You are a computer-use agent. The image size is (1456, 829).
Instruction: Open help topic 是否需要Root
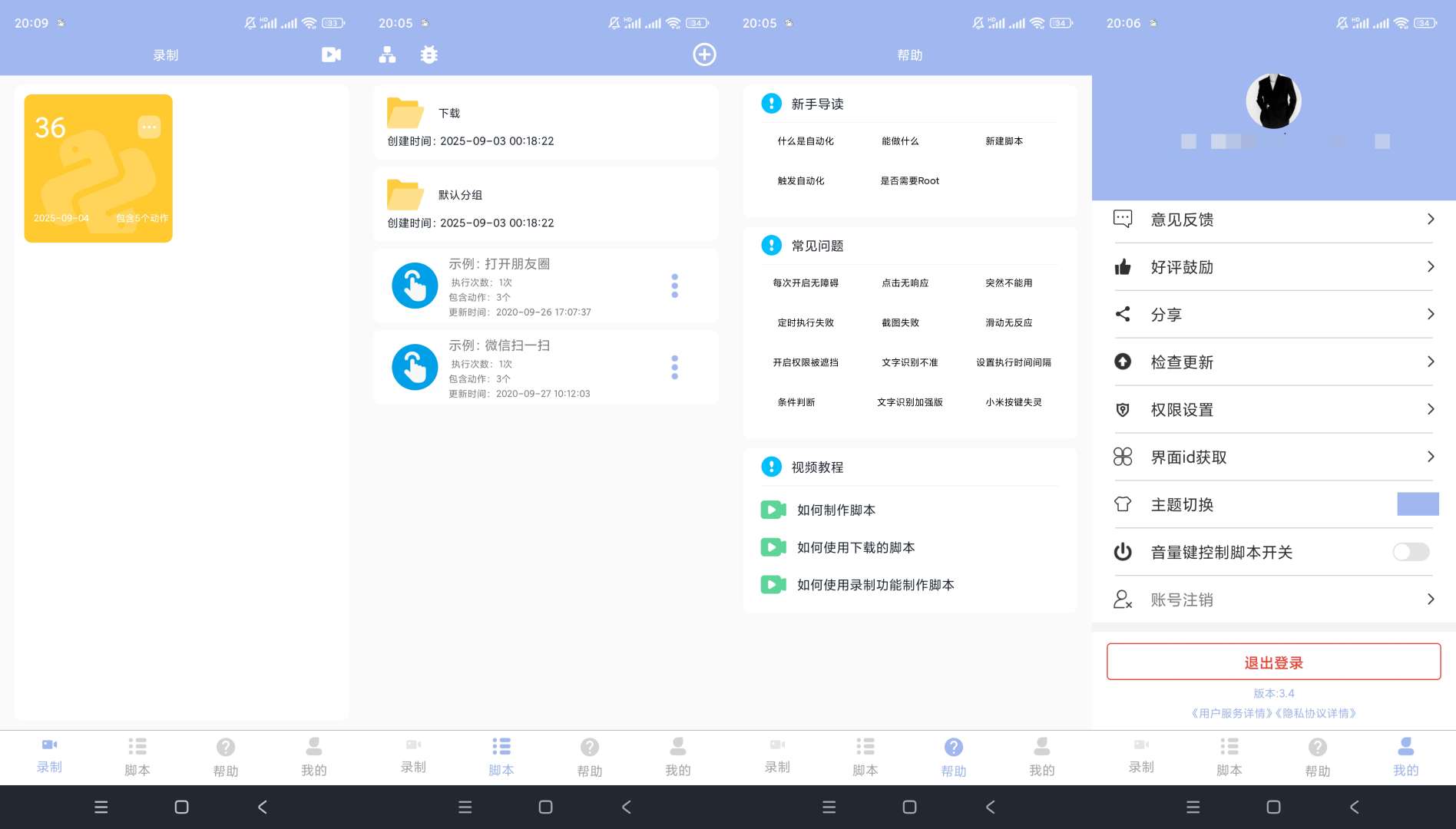[x=909, y=181]
